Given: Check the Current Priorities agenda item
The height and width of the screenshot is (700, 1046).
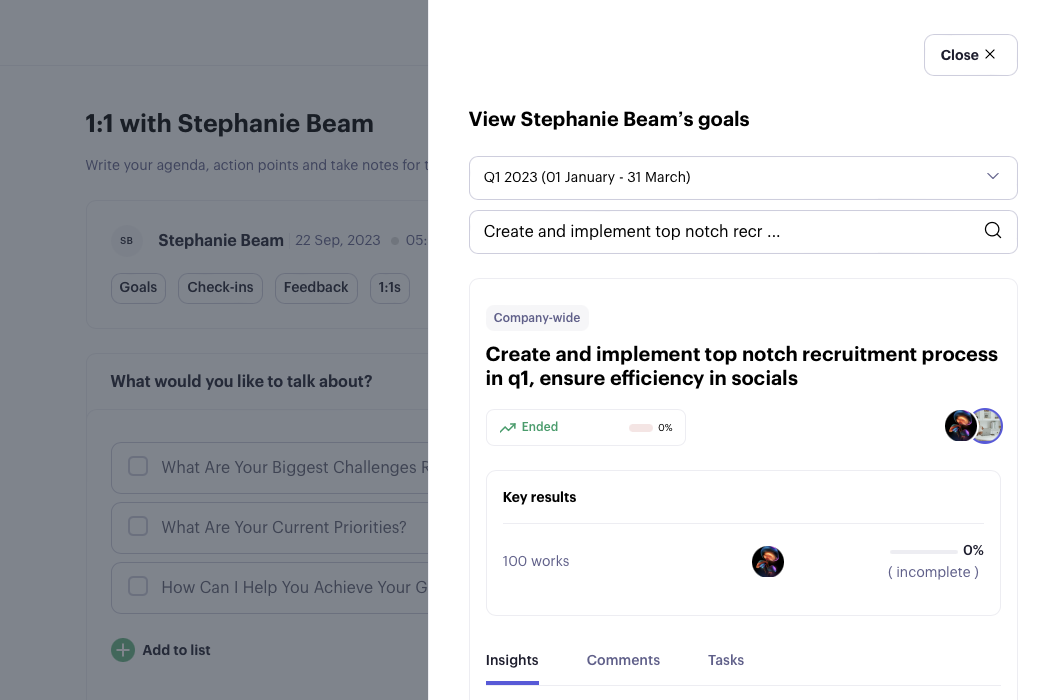Looking at the screenshot, I should click(138, 526).
